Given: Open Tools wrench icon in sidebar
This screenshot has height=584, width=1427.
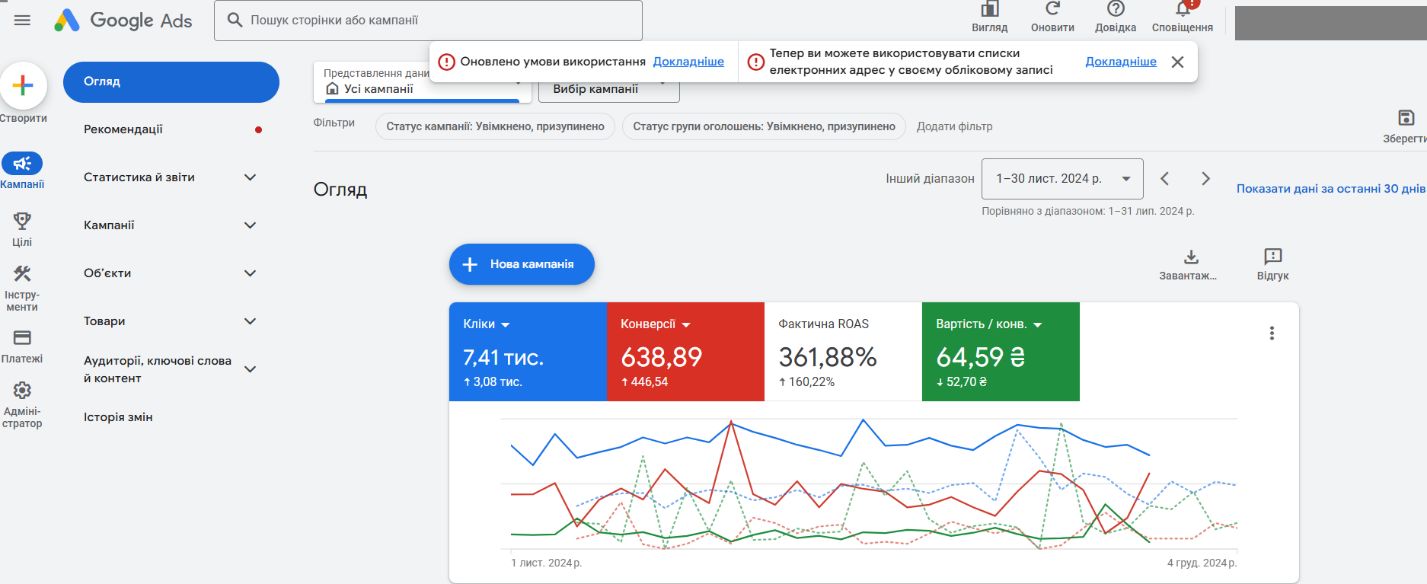Looking at the screenshot, I should tap(22, 274).
